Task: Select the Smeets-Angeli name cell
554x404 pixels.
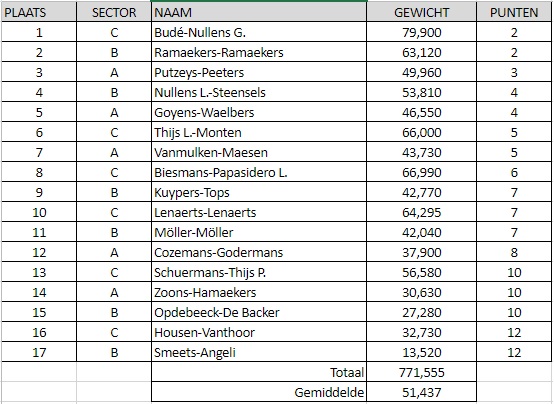Action: pos(259,352)
